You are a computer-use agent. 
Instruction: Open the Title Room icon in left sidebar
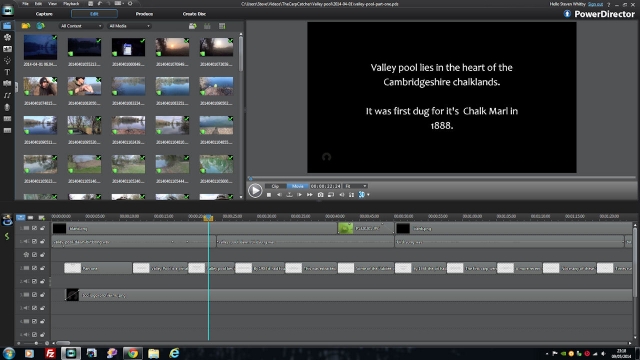click(x=7, y=72)
